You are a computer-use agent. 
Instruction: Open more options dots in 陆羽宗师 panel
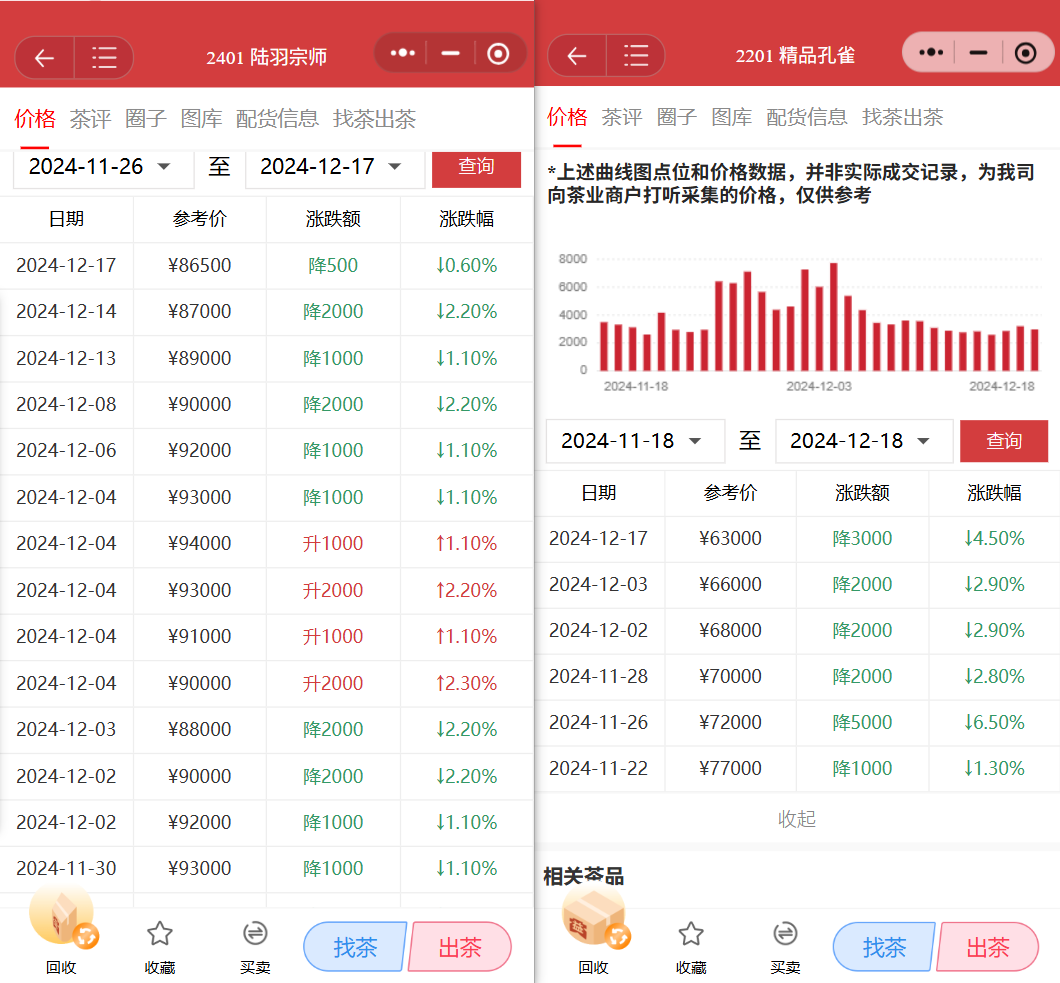[402, 53]
